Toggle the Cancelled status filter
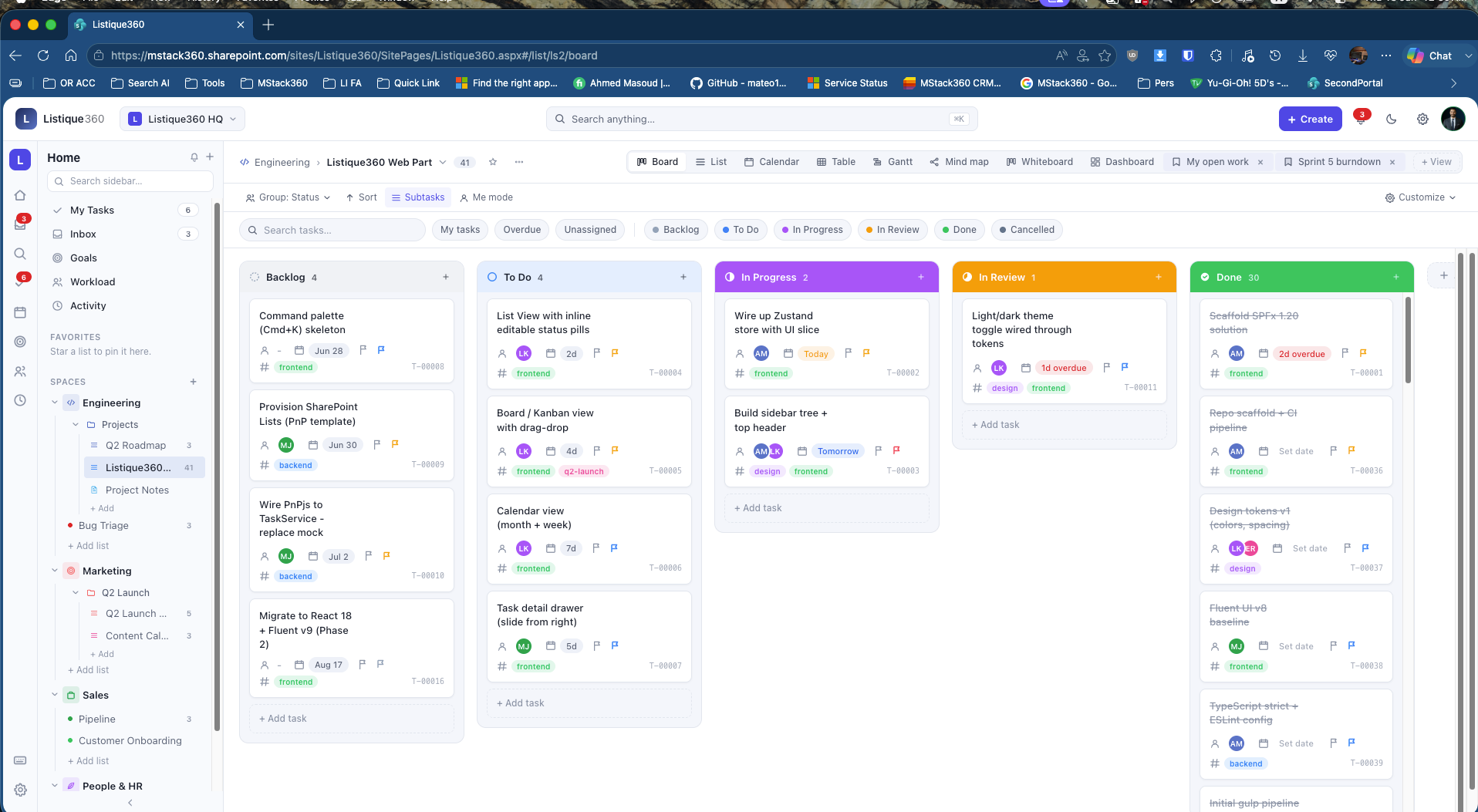The width and height of the screenshot is (1478, 812). tap(1027, 230)
